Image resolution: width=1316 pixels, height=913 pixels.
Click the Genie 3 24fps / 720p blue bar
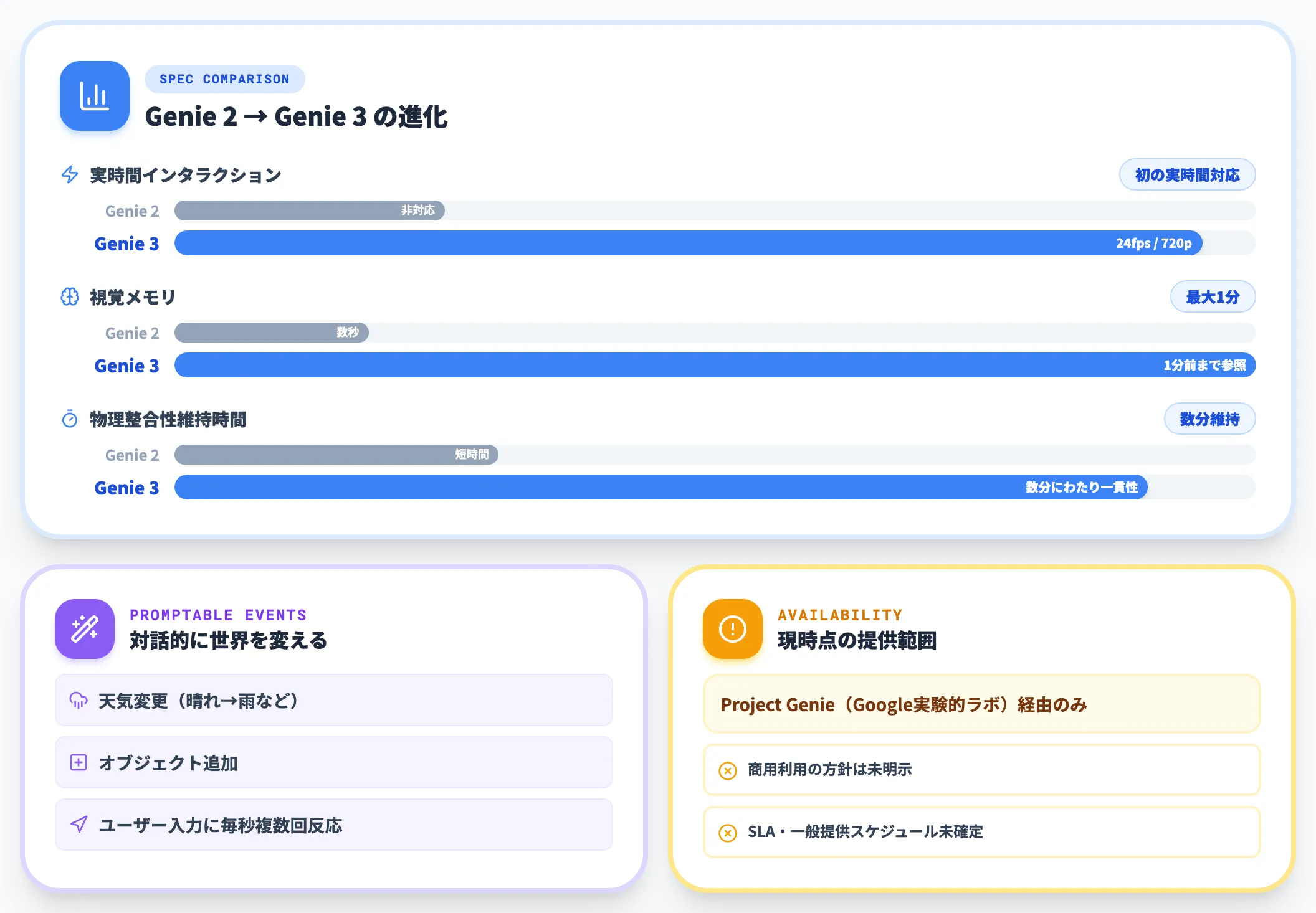click(689, 243)
